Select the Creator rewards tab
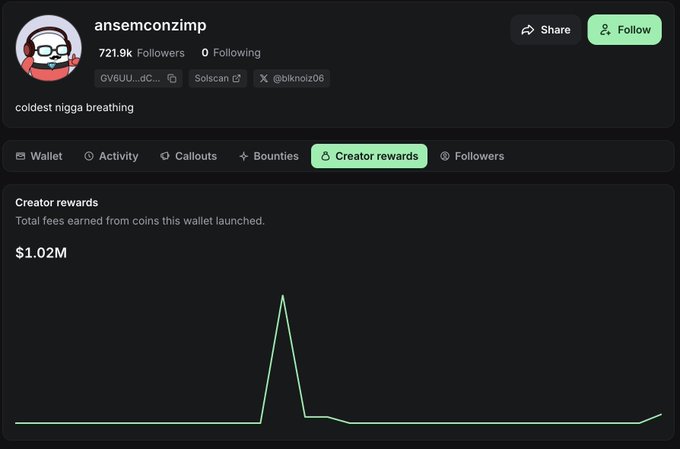 tap(369, 156)
